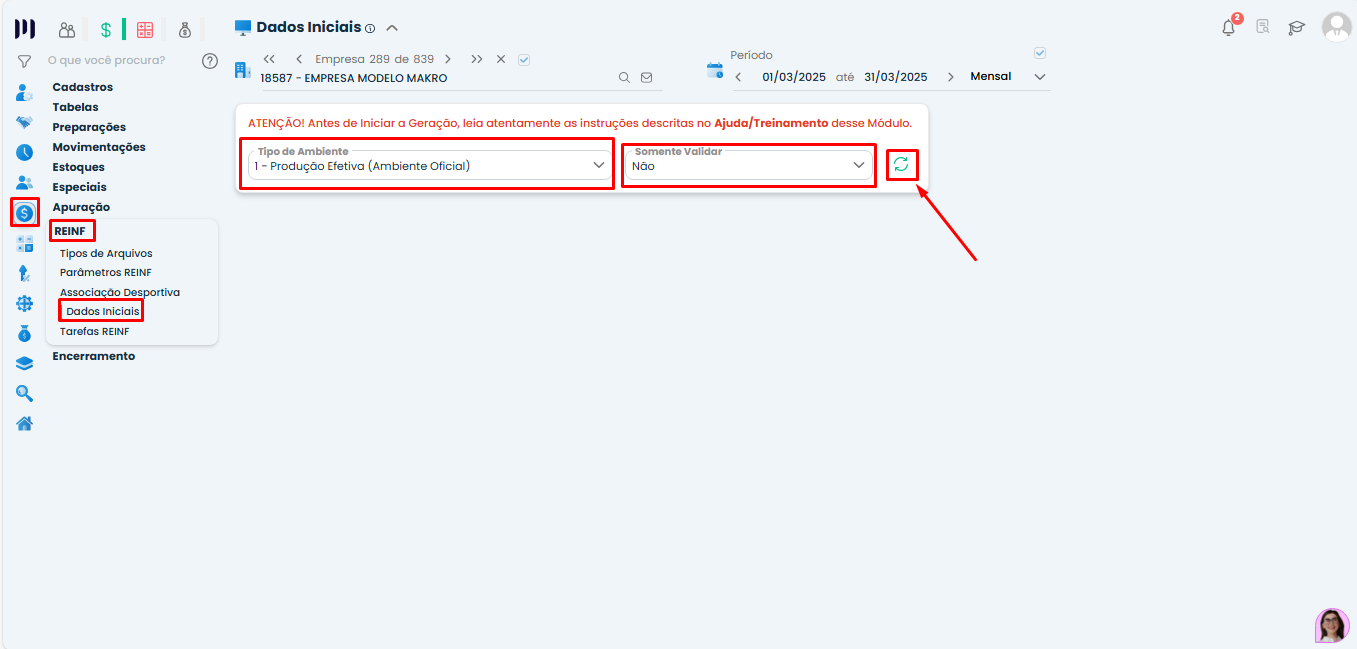Image resolution: width=1357 pixels, height=649 pixels.
Task: Go to previous company arrow
Action: (299, 59)
